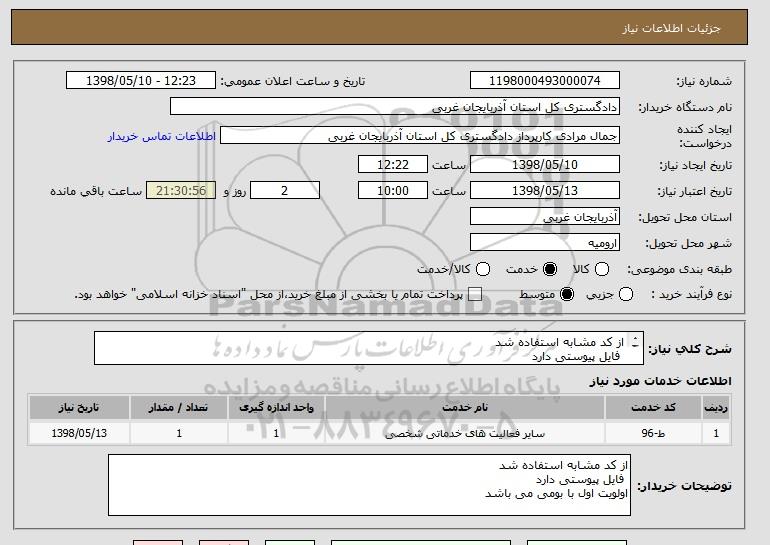
Task: Click the creator name field جمال مرادی
Action: (420, 136)
